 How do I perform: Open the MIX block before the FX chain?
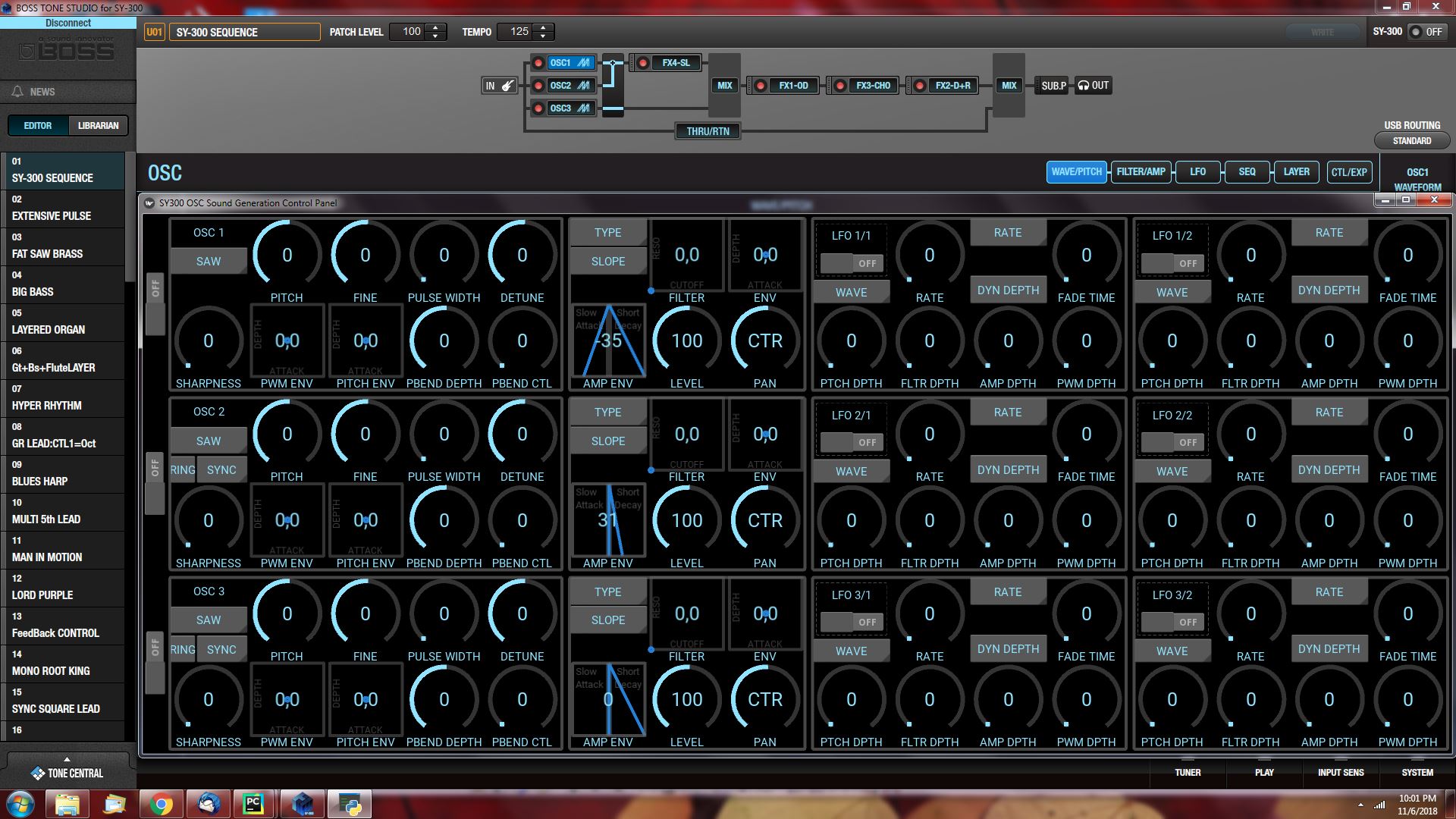click(723, 86)
